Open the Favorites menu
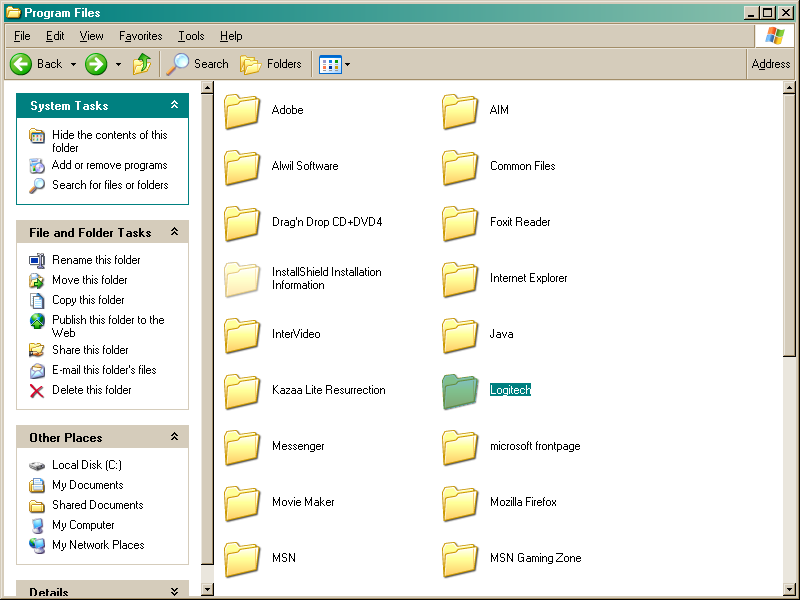The image size is (800, 600). click(140, 36)
